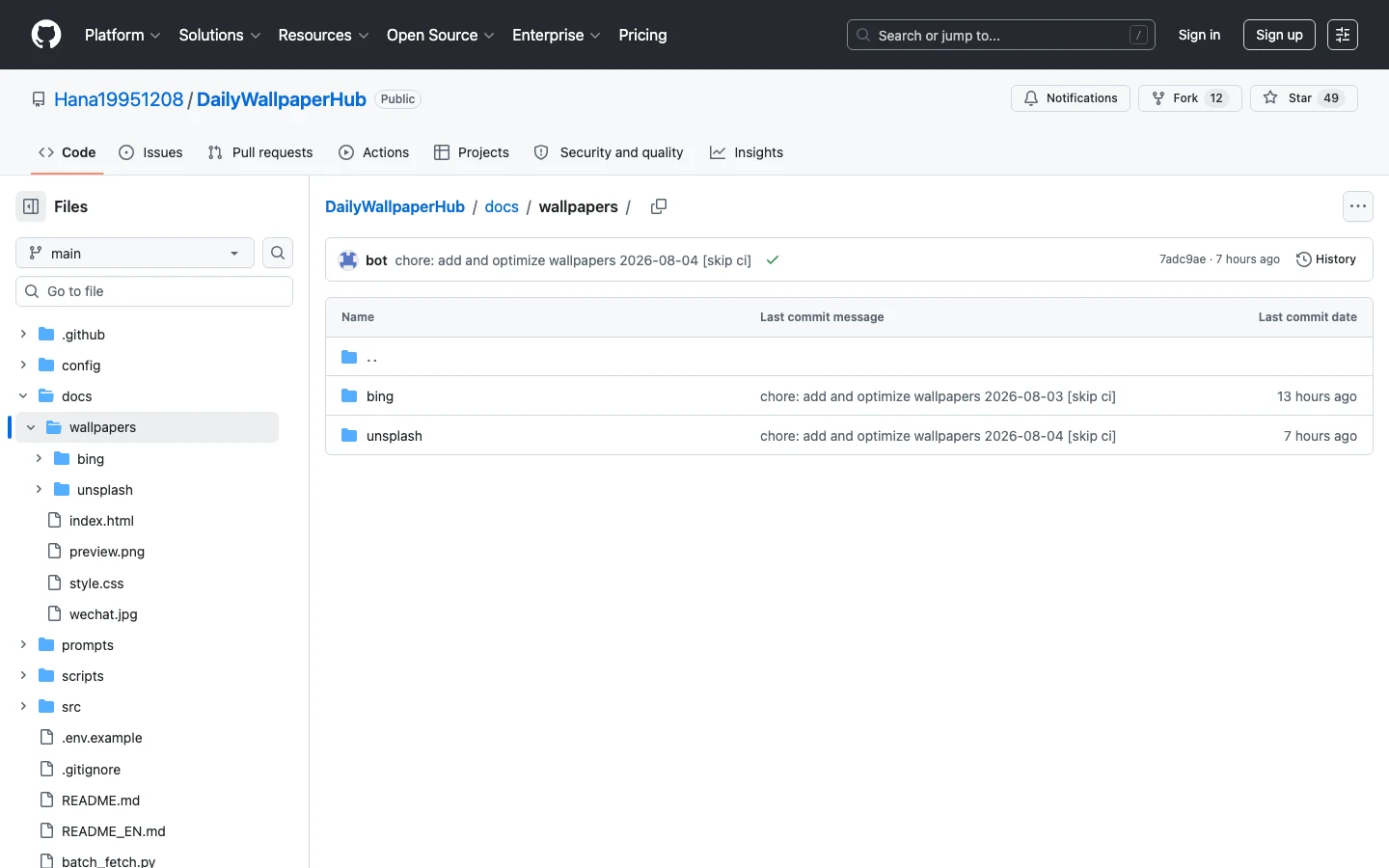Switch to the Issues tab

(150, 152)
